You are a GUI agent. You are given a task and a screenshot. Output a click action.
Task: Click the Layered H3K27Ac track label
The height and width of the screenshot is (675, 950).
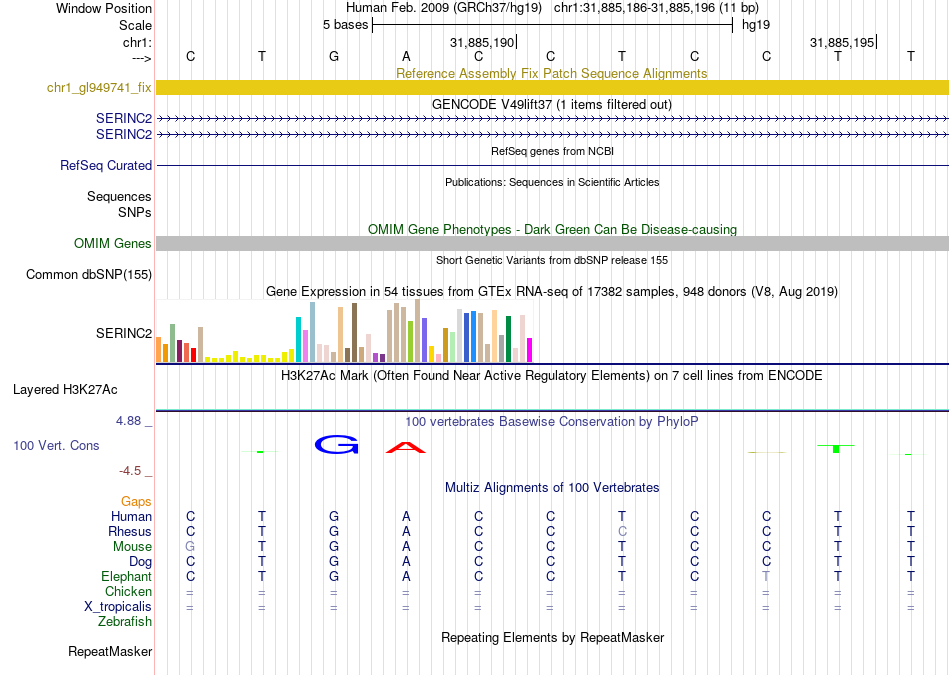65,390
